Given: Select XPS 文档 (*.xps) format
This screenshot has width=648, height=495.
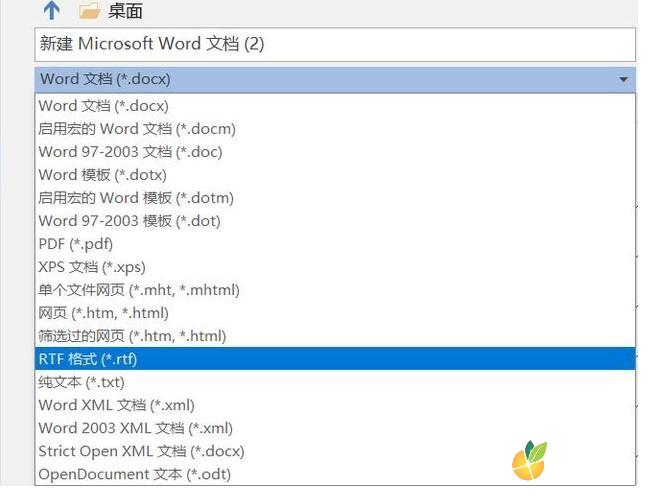Looking at the screenshot, I should [x=335, y=267].
